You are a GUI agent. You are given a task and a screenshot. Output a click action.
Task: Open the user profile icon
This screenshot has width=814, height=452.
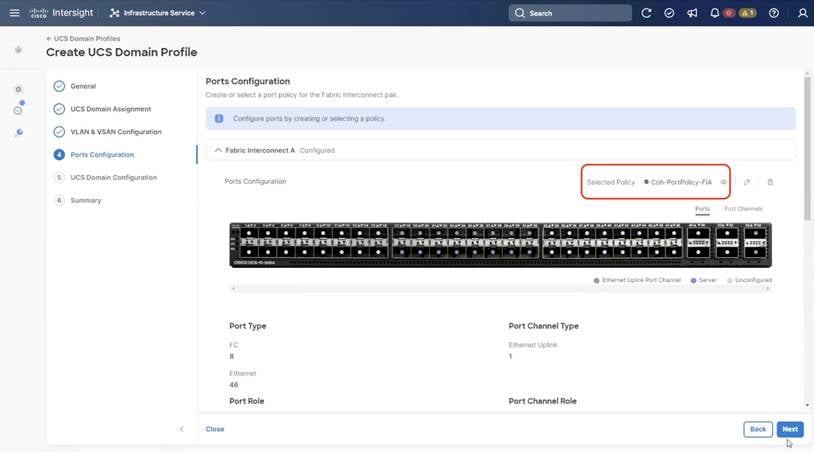pyautogui.click(x=803, y=13)
